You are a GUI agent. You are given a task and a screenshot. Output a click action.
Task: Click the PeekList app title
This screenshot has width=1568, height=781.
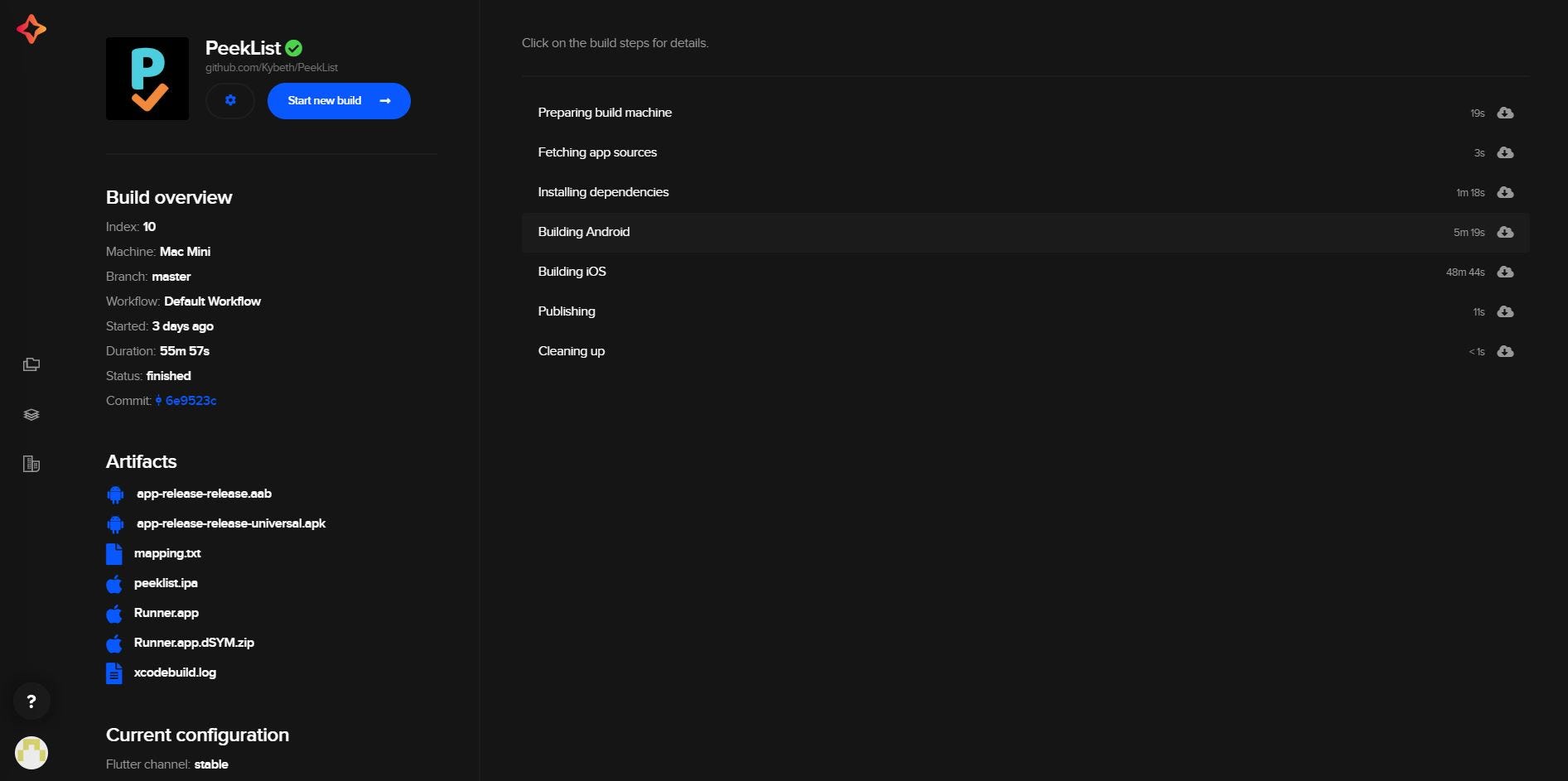[243, 48]
